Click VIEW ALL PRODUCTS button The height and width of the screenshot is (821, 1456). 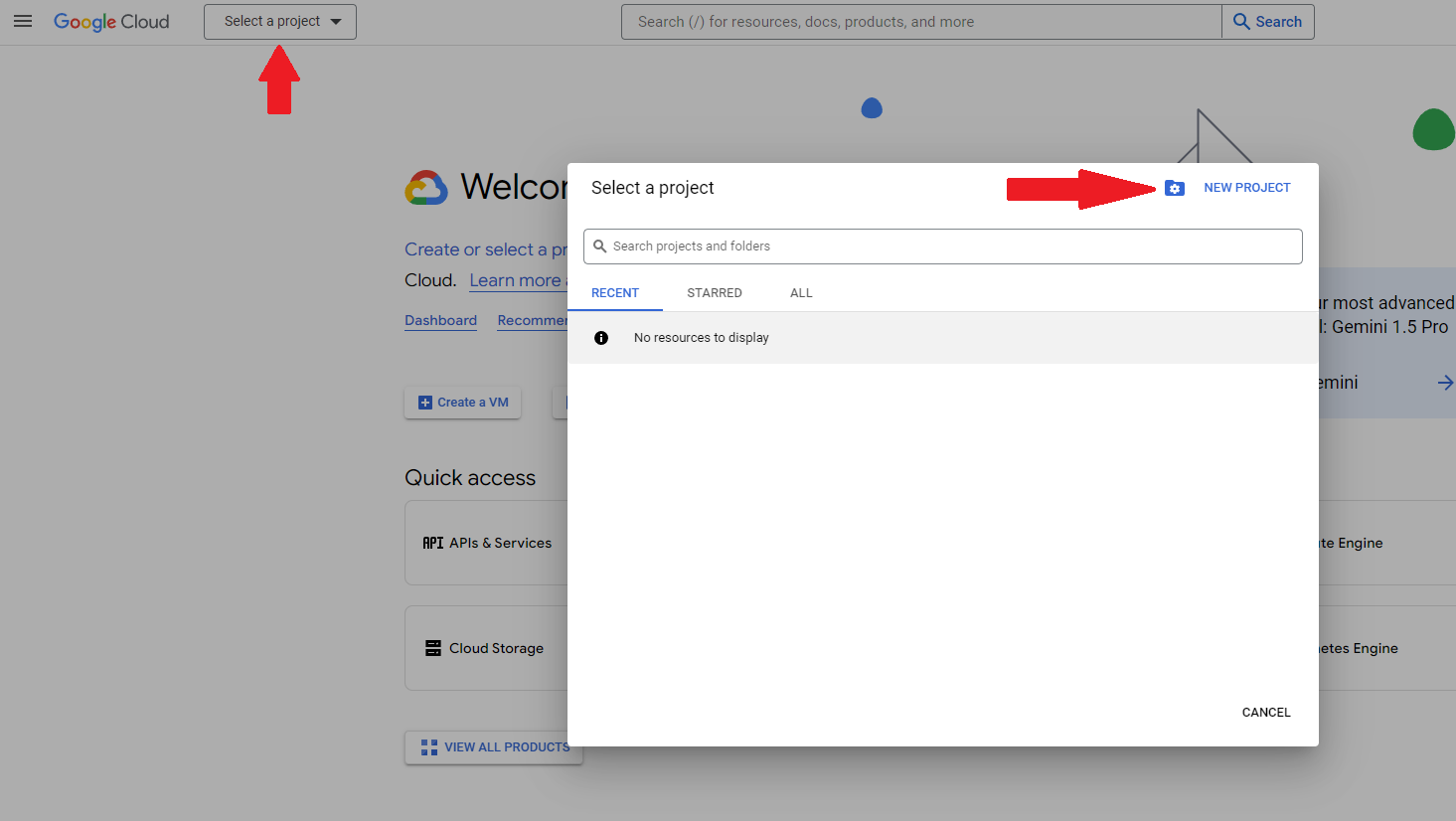coord(493,747)
